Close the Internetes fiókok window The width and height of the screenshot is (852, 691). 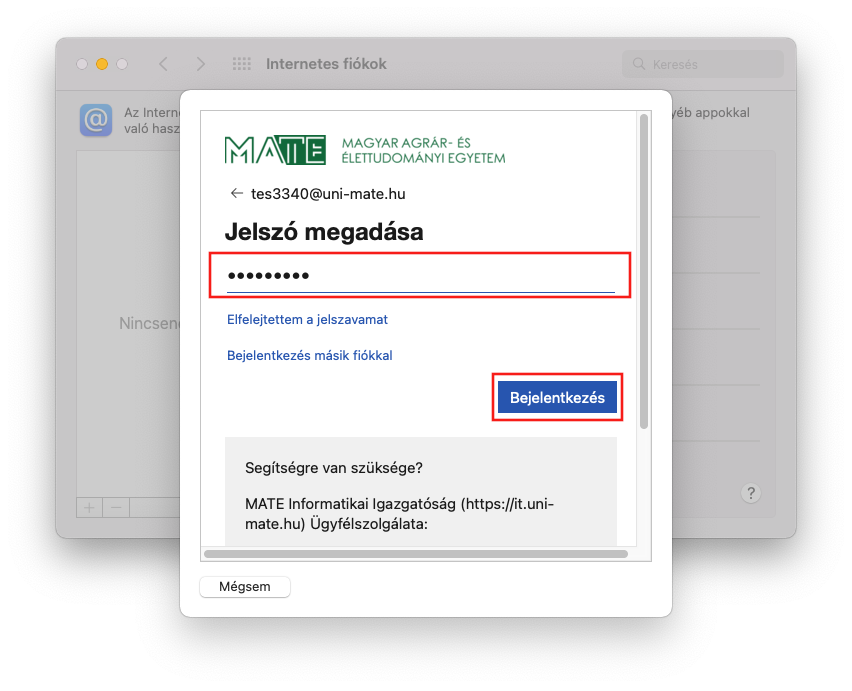[x=82, y=64]
